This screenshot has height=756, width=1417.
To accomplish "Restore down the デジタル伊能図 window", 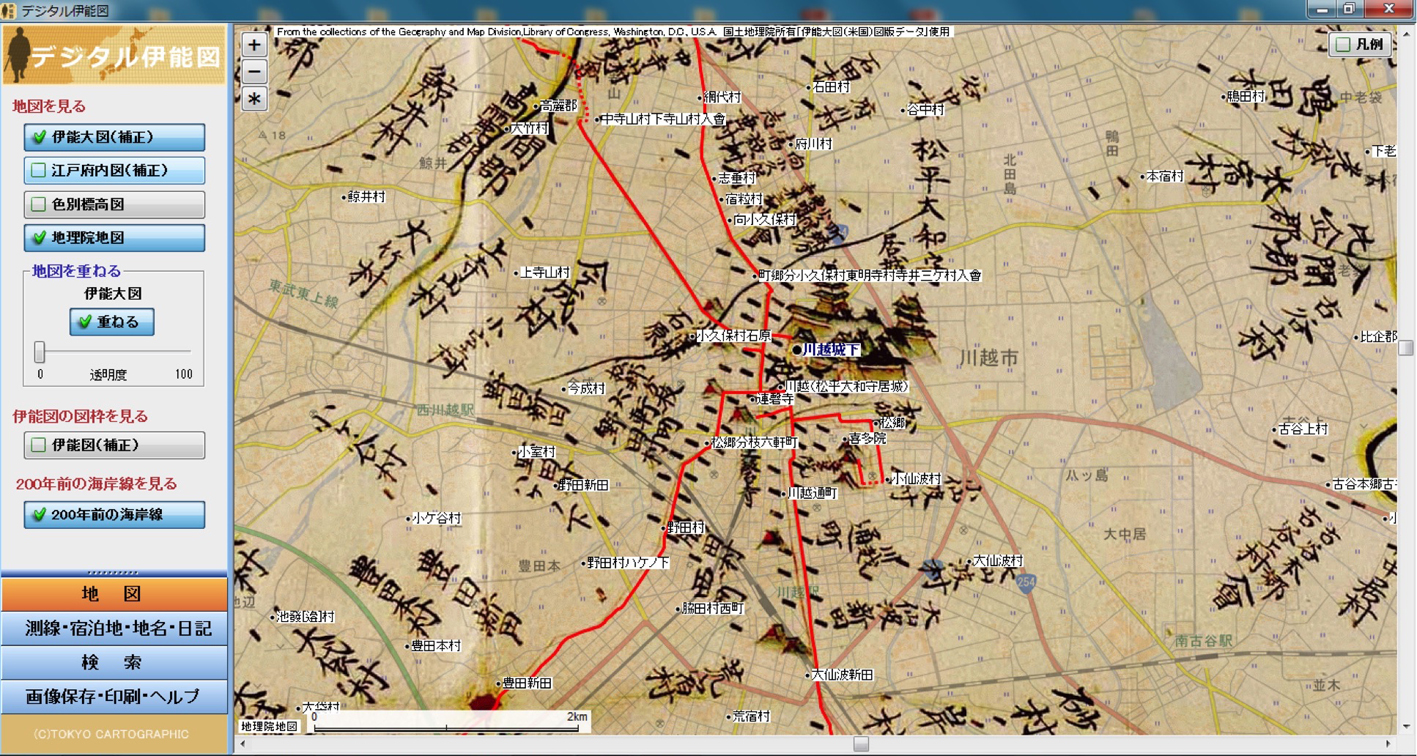I will 1349,9.
